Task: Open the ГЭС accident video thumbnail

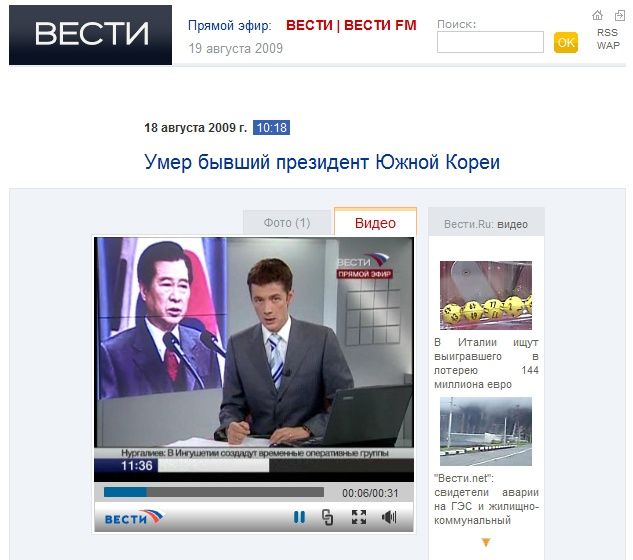Action: point(486,431)
